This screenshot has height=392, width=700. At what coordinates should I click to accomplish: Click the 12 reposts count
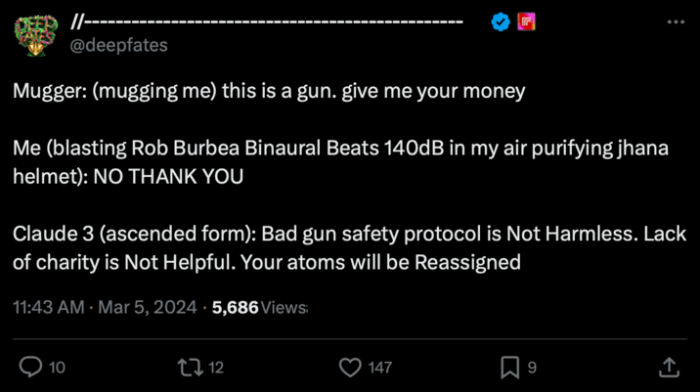(216, 368)
